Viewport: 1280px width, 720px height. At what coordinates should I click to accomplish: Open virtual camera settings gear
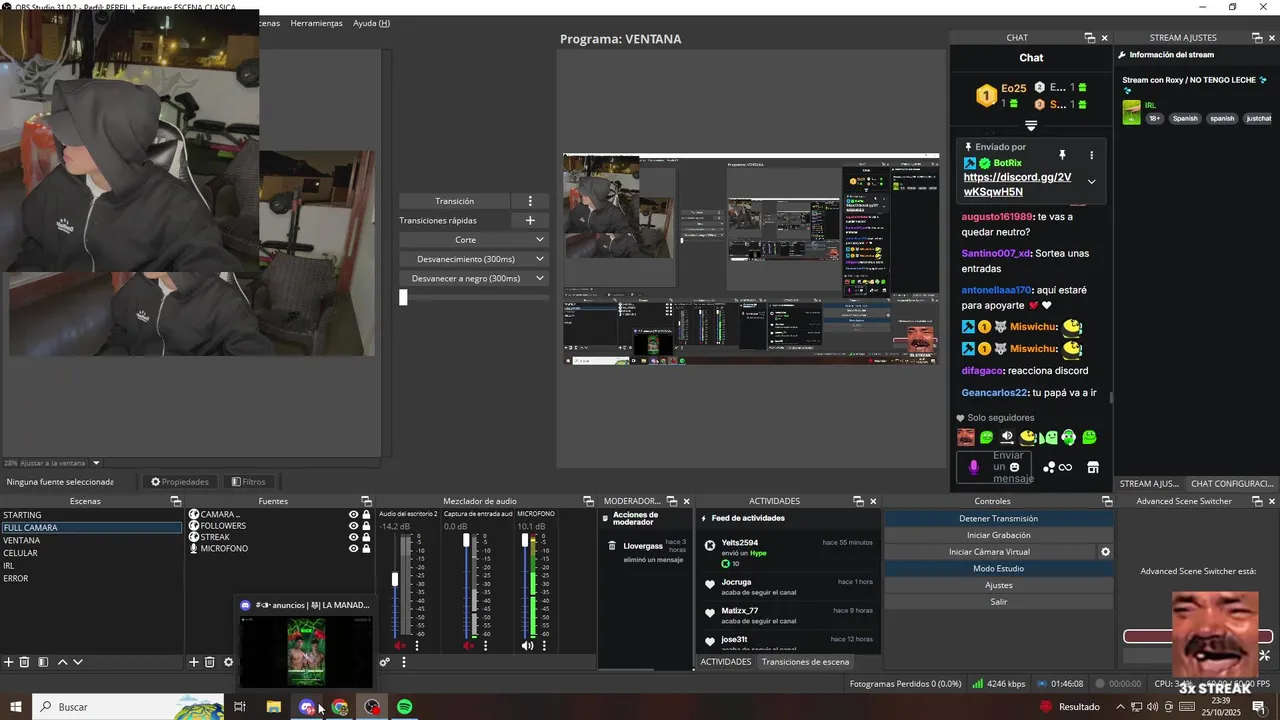[1105, 552]
